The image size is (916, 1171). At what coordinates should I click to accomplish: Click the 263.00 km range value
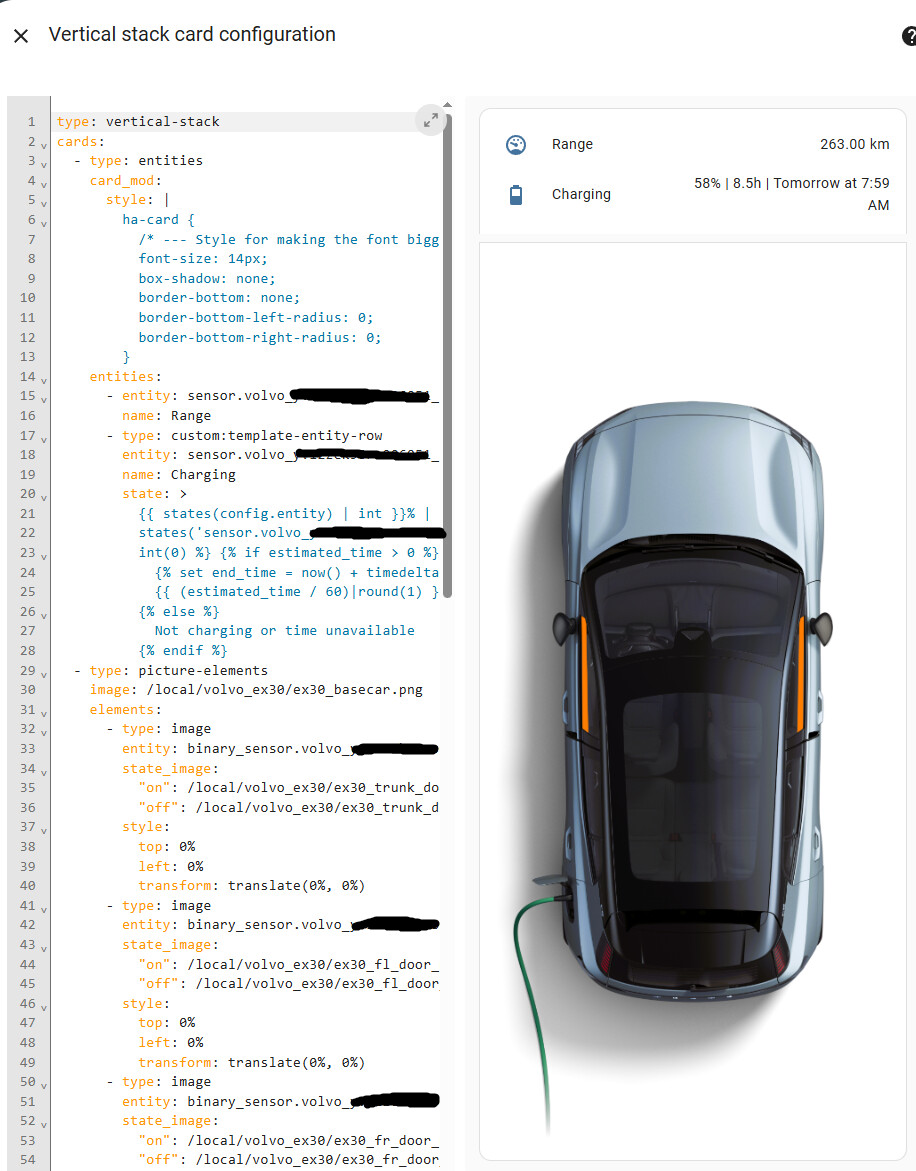pos(854,144)
